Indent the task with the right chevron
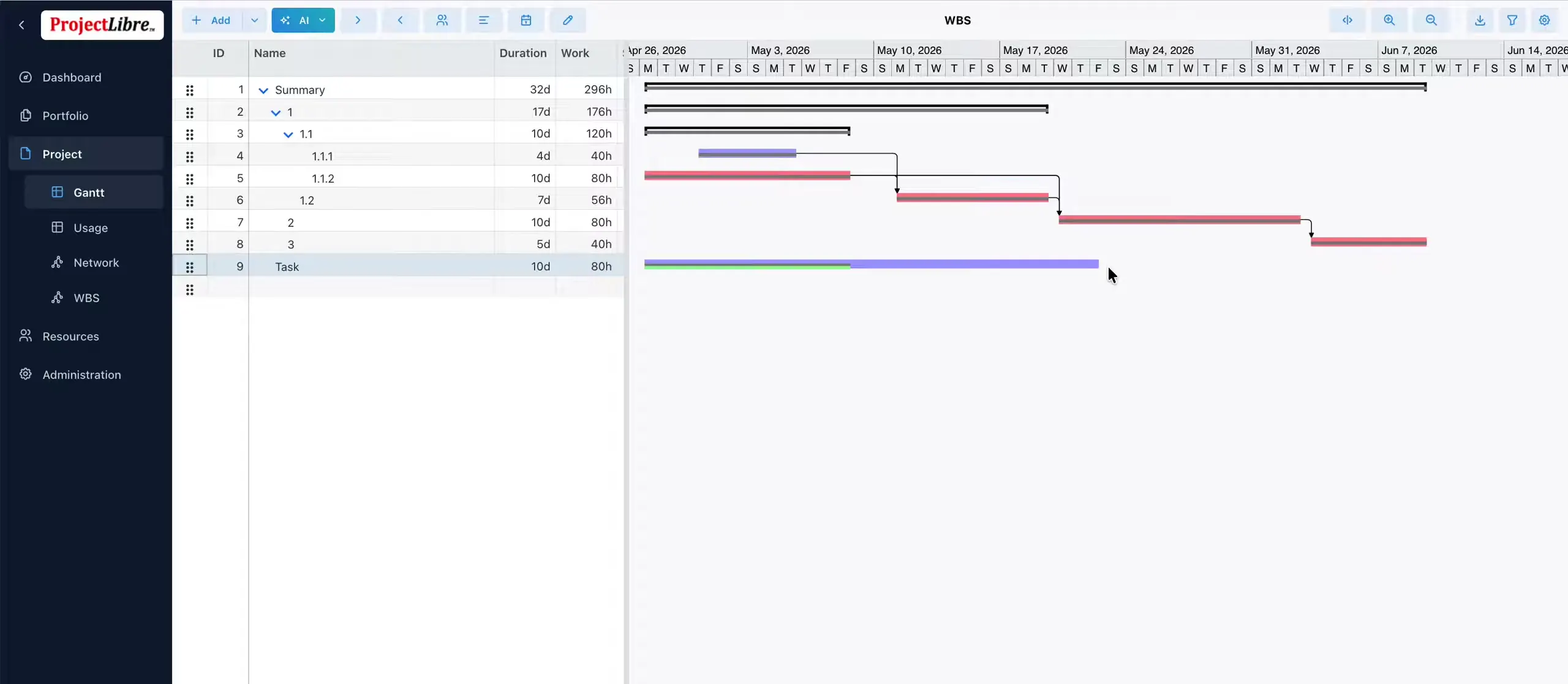 [x=358, y=20]
